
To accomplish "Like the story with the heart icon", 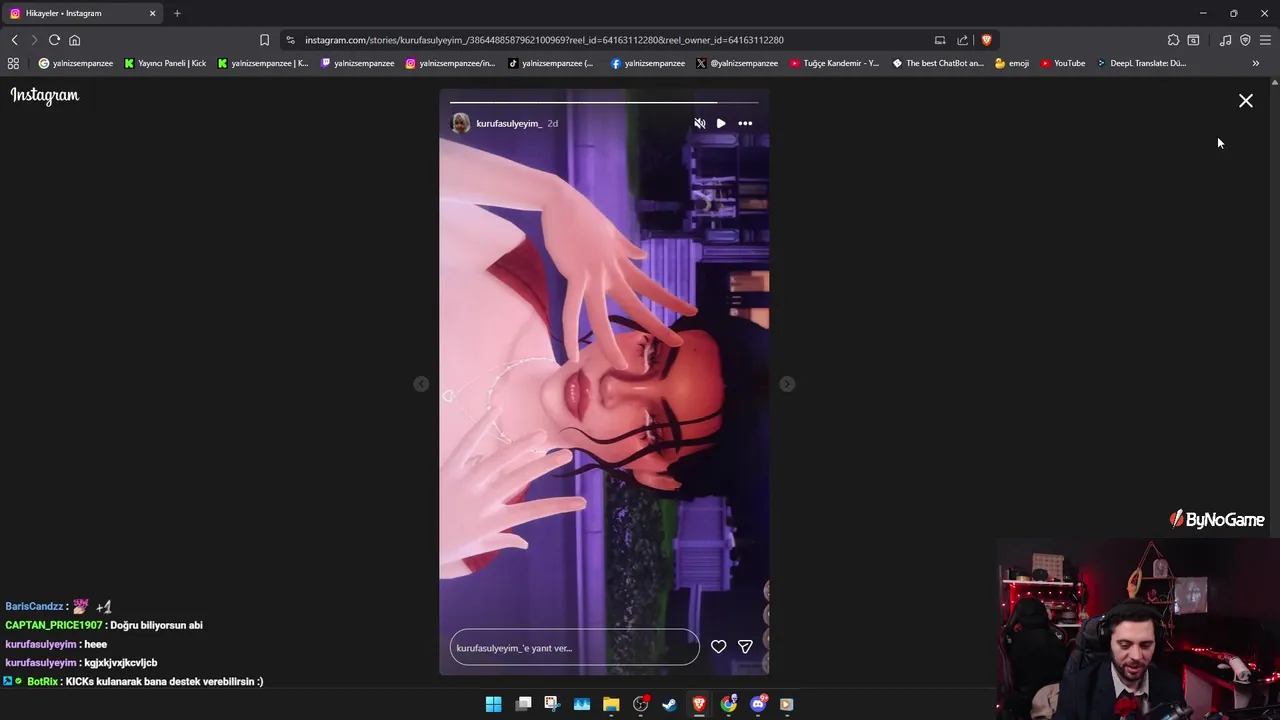I will pos(718,647).
